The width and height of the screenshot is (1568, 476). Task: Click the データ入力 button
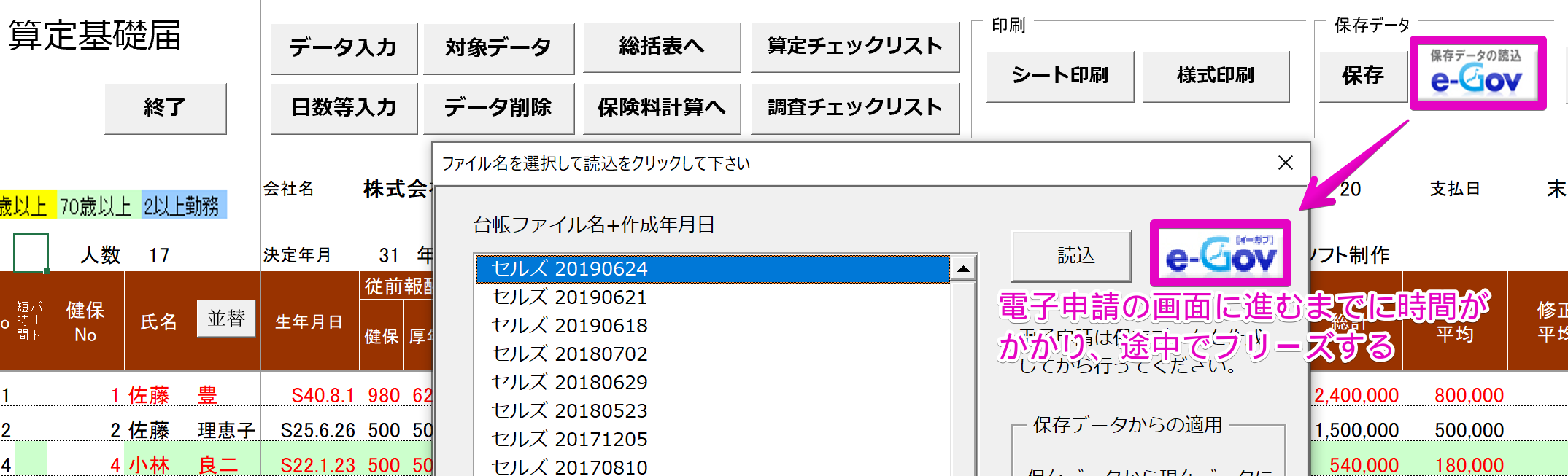[344, 48]
